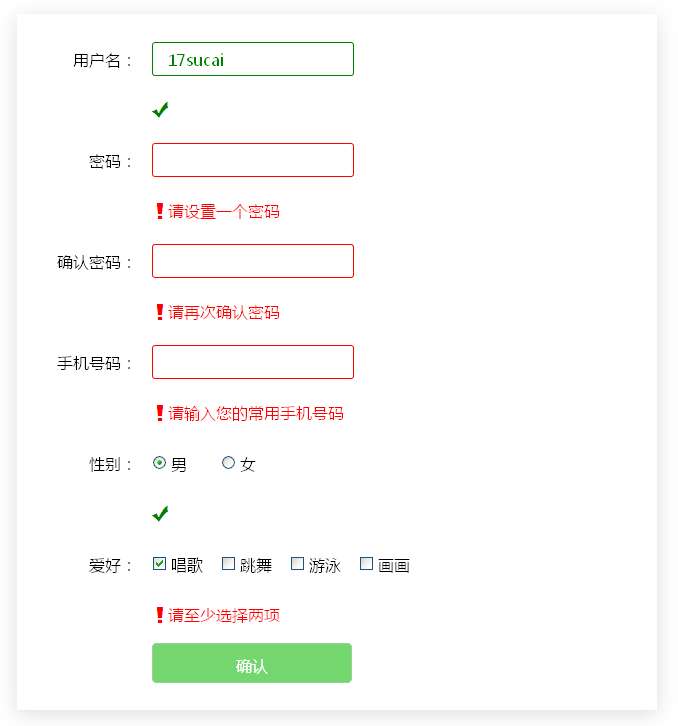Focus the 密码 password input field
This screenshot has height=726, width=678.
[x=253, y=160]
